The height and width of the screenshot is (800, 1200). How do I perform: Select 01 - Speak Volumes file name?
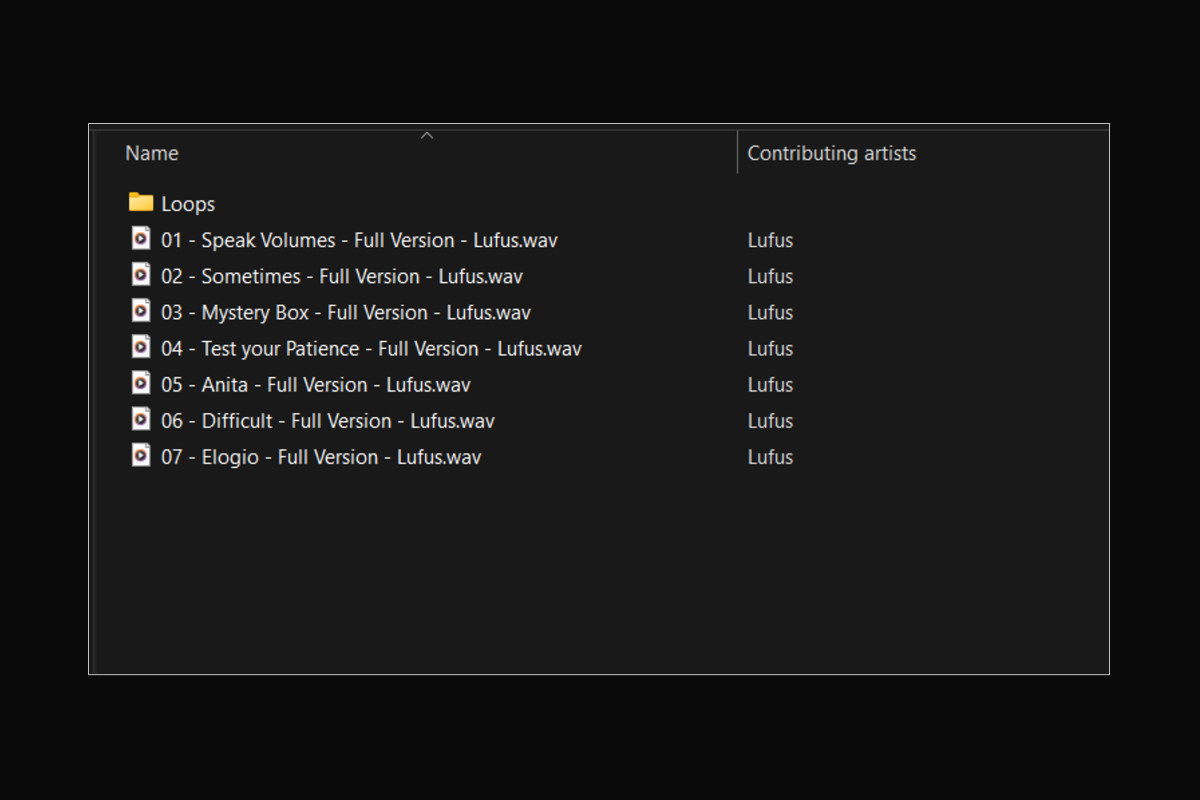[x=359, y=240]
